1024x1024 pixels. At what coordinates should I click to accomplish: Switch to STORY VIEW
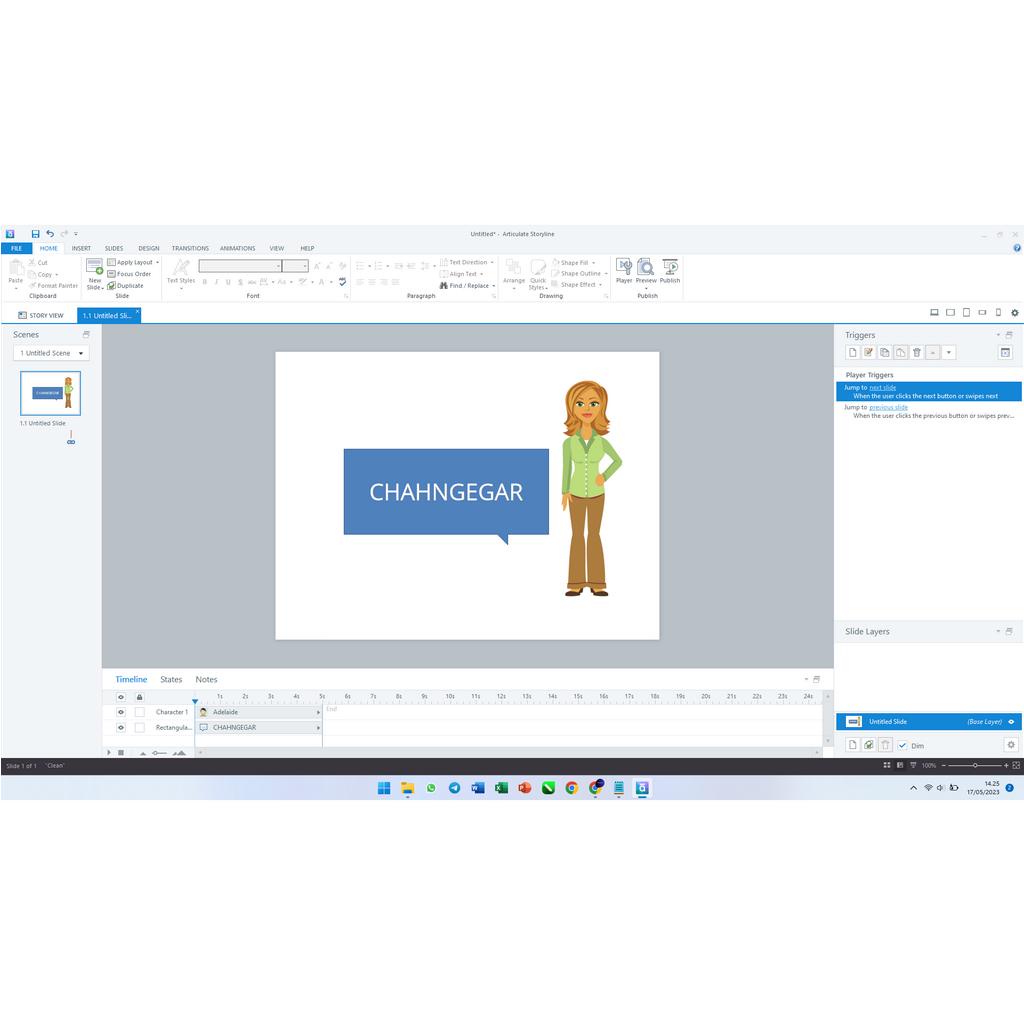click(x=42, y=314)
